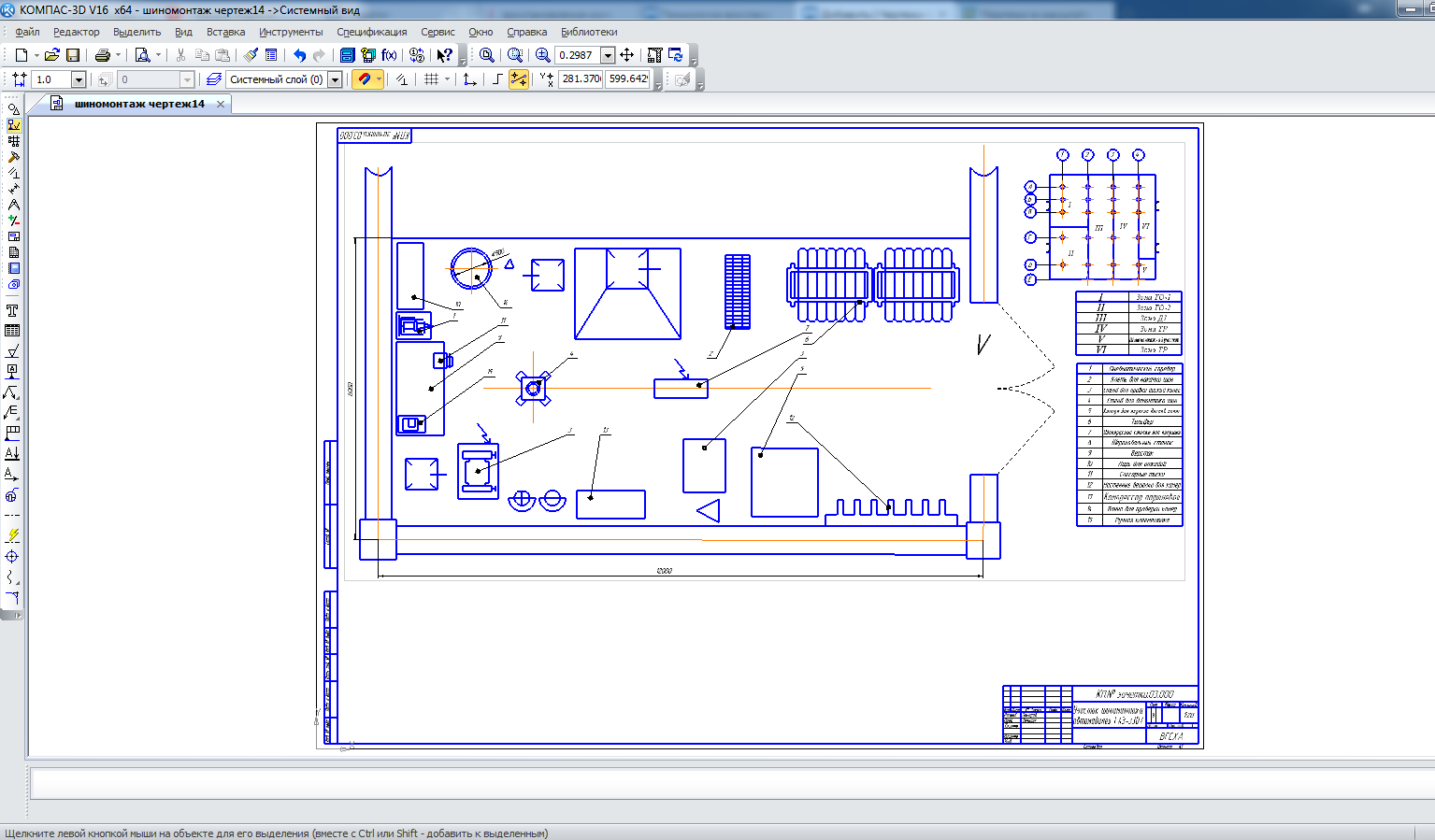
Task: Toggle rounding with the step-line icon
Action: [497, 79]
